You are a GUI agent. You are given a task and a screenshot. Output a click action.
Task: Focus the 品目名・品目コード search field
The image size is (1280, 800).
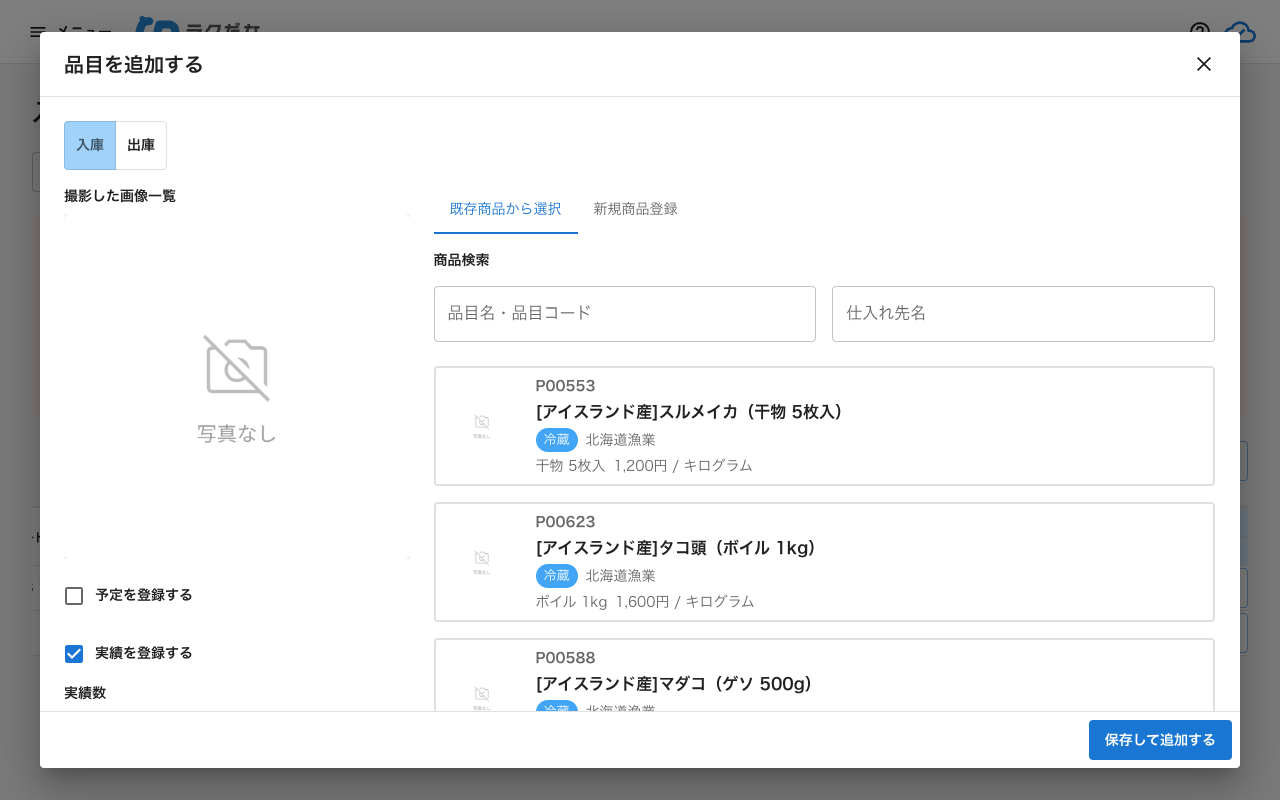[625, 314]
